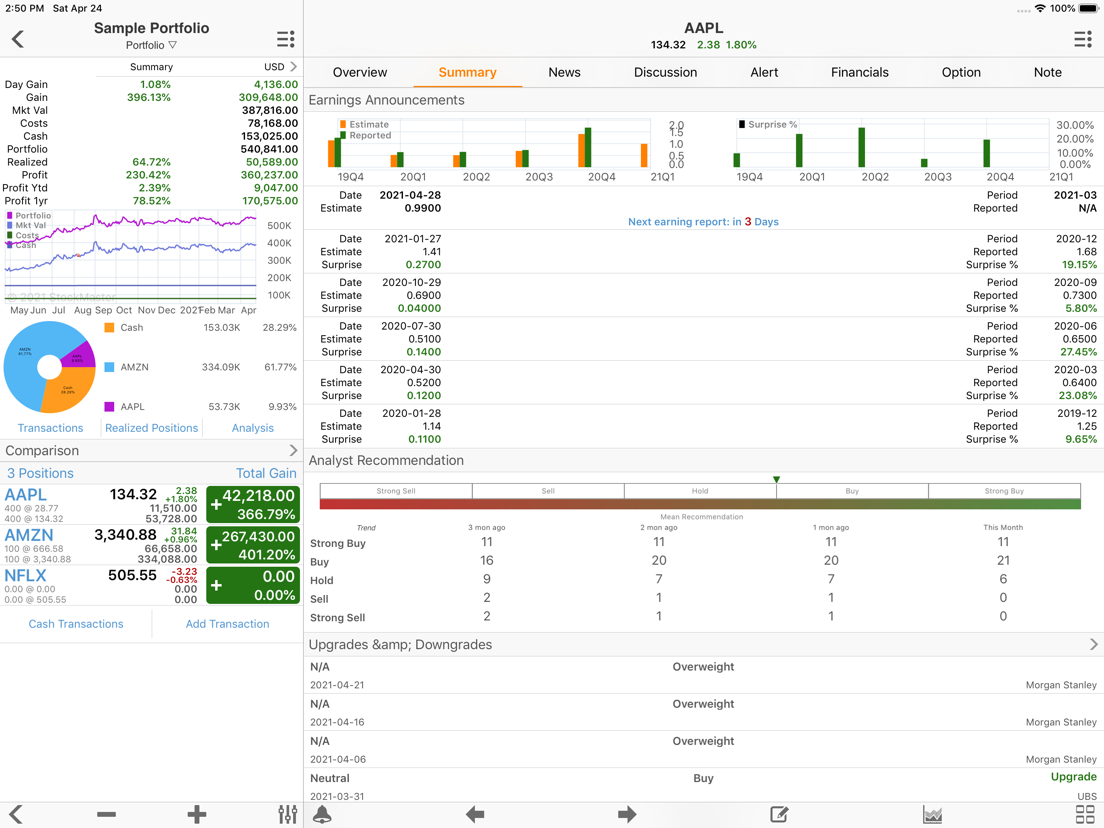The height and width of the screenshot is (828, 1104).
Task: Go to next stock with right arrow
Action: [x=627, y=815]
